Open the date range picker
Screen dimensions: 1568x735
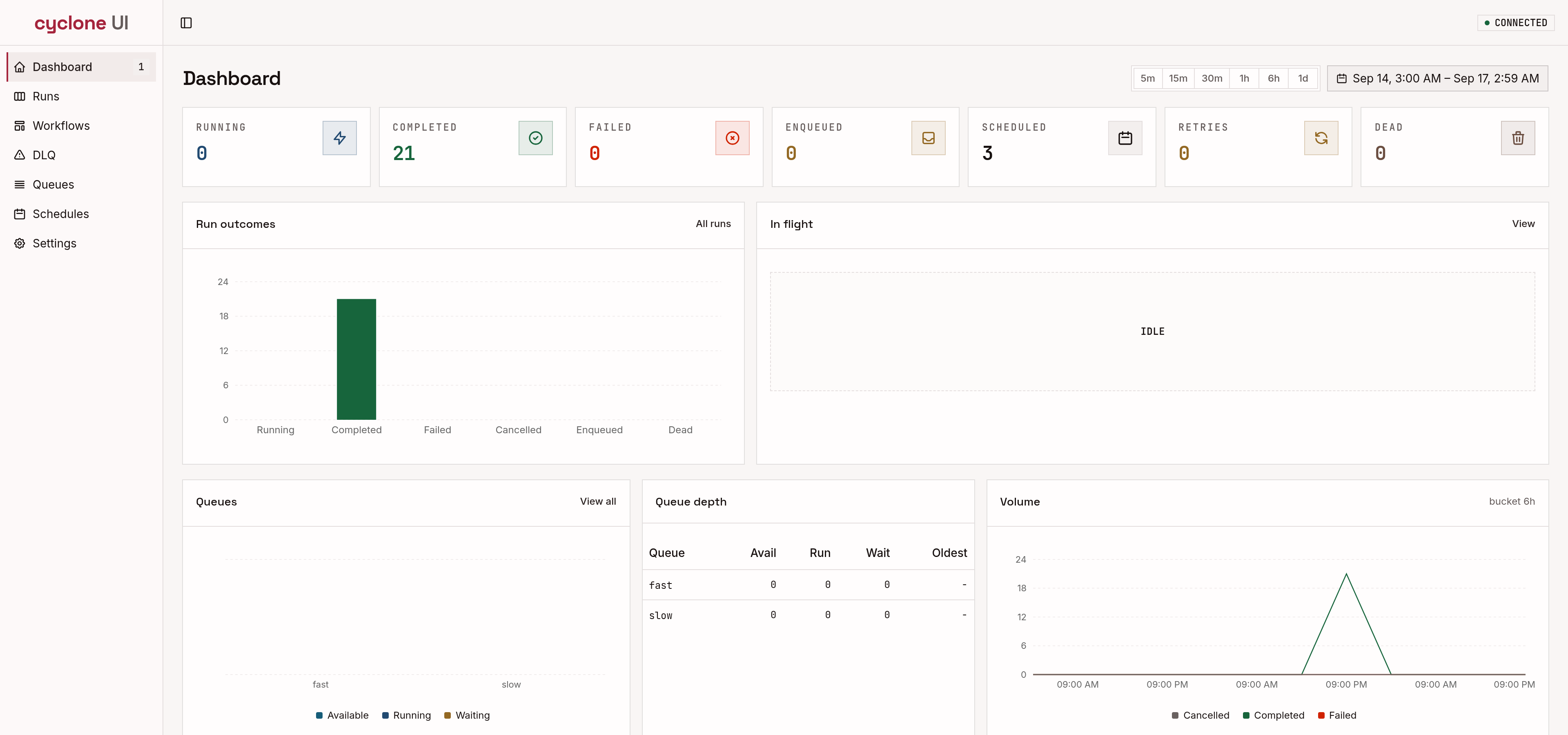(x=1437, y=78)
